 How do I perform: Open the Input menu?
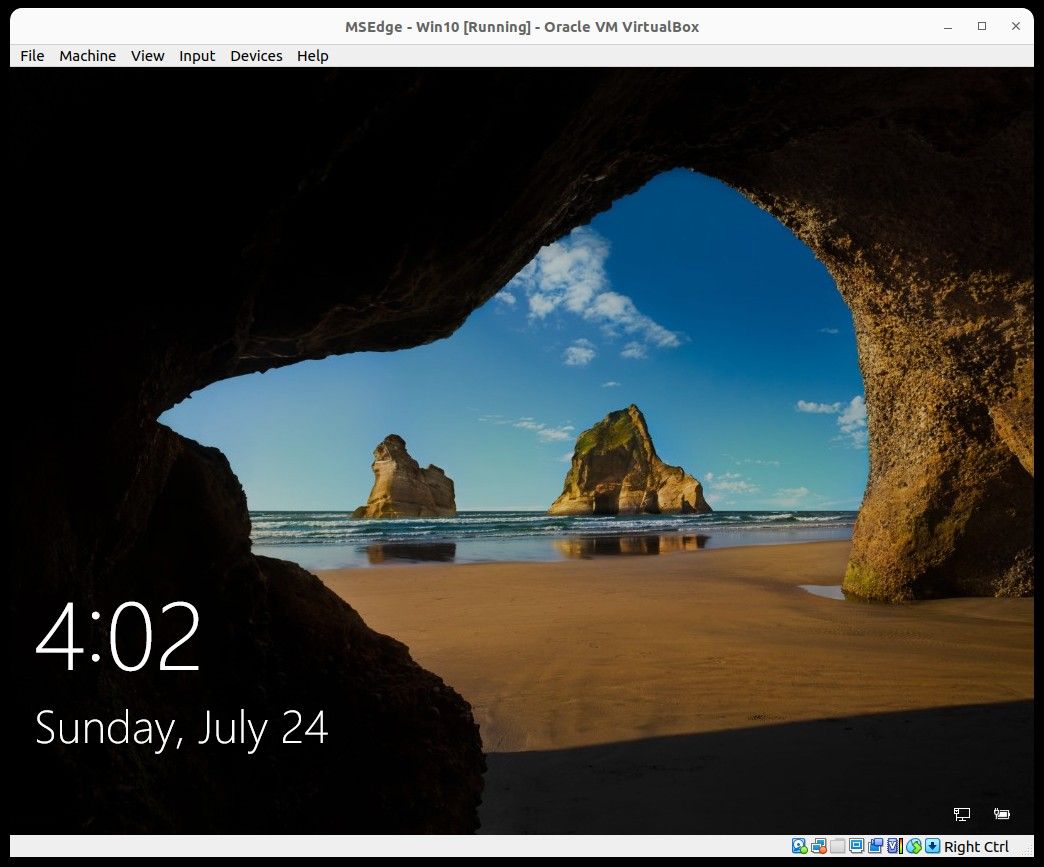click(x=197, y=56)
